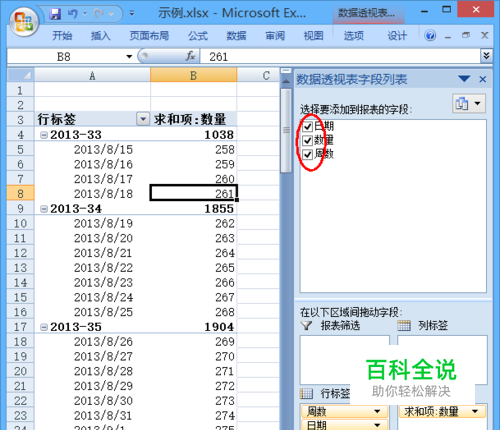This screenshot has height=430, width=500.
Task: Collapse the 2013-34 week group
Action: point(44,209)
